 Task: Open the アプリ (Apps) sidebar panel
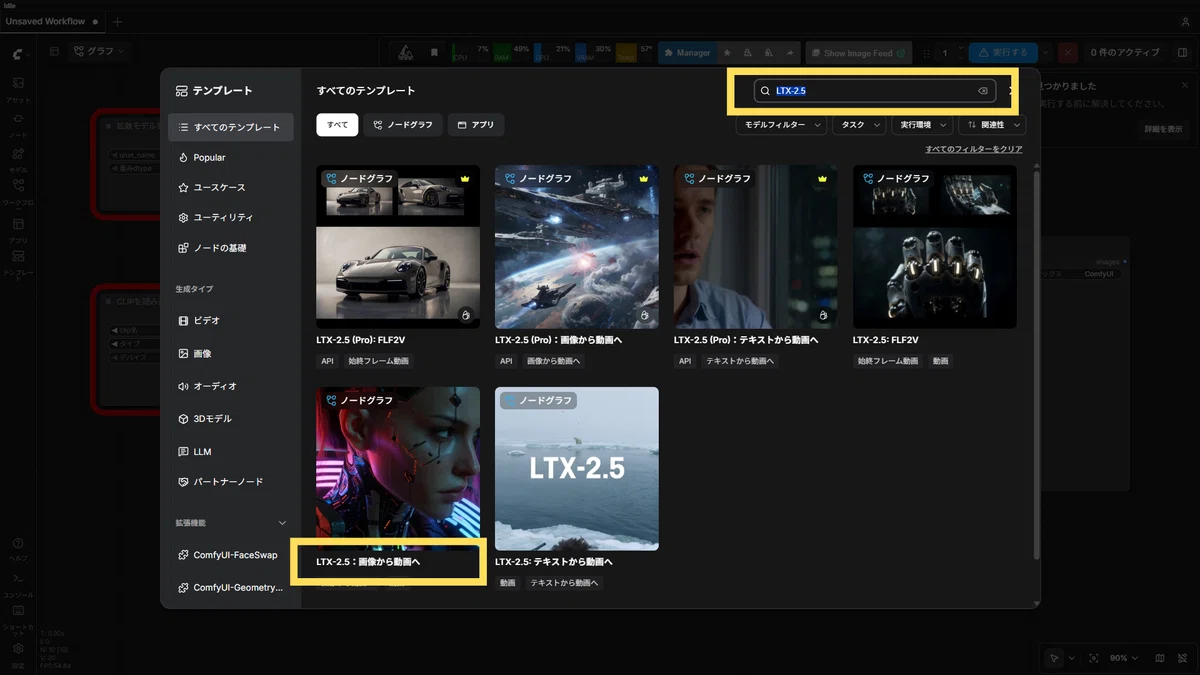pos(18,230)
